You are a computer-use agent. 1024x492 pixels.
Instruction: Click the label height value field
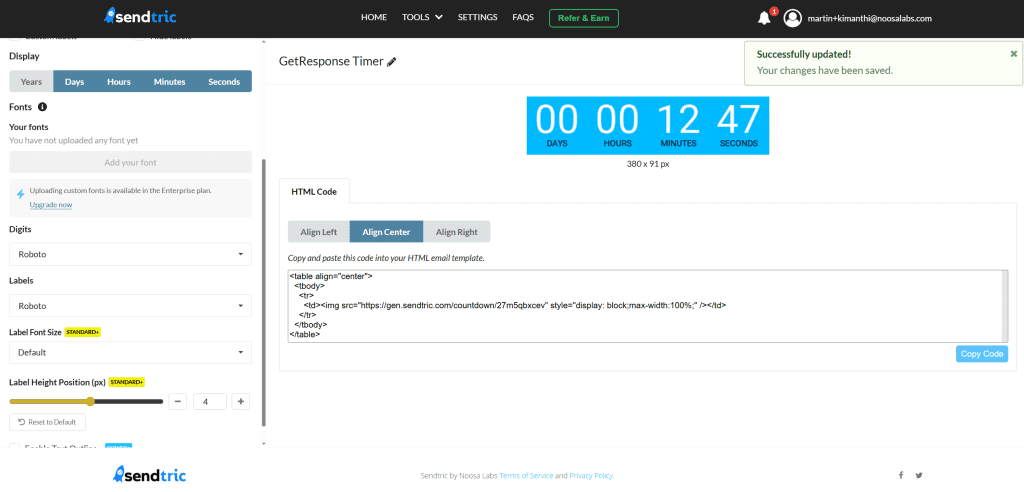coord(210,402)
